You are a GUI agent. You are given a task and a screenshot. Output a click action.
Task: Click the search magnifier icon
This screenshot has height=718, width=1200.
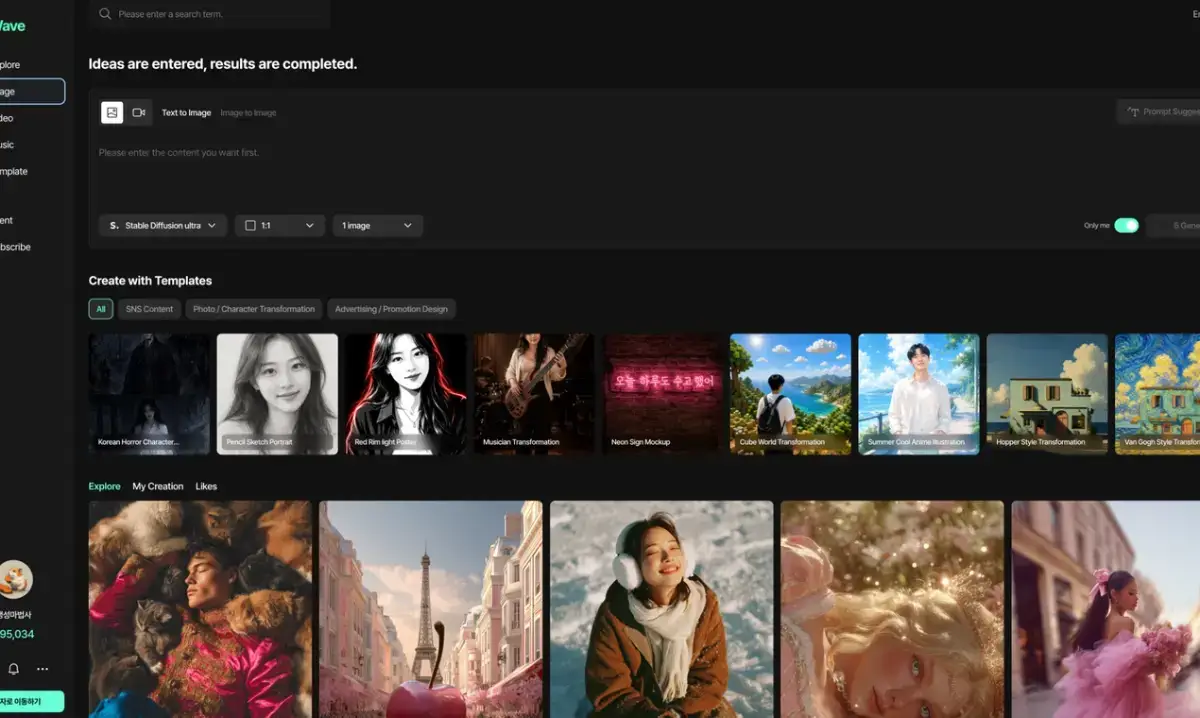[x=105, y=14]
